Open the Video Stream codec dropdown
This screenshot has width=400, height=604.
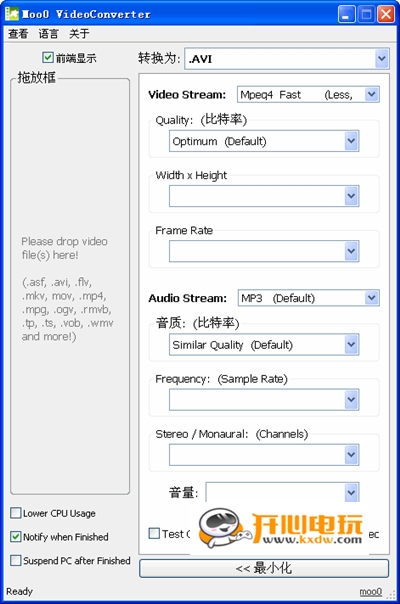pos(308,94)
